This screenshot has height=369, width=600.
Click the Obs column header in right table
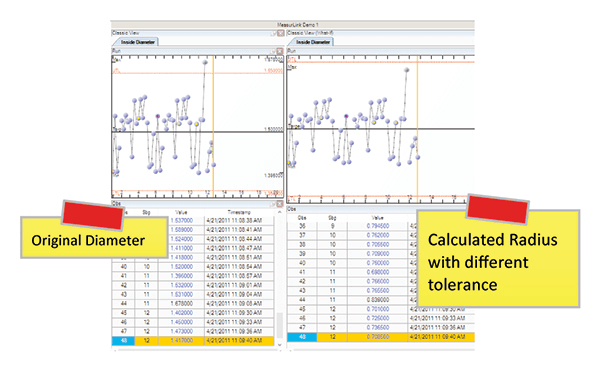tap(302, 217)
